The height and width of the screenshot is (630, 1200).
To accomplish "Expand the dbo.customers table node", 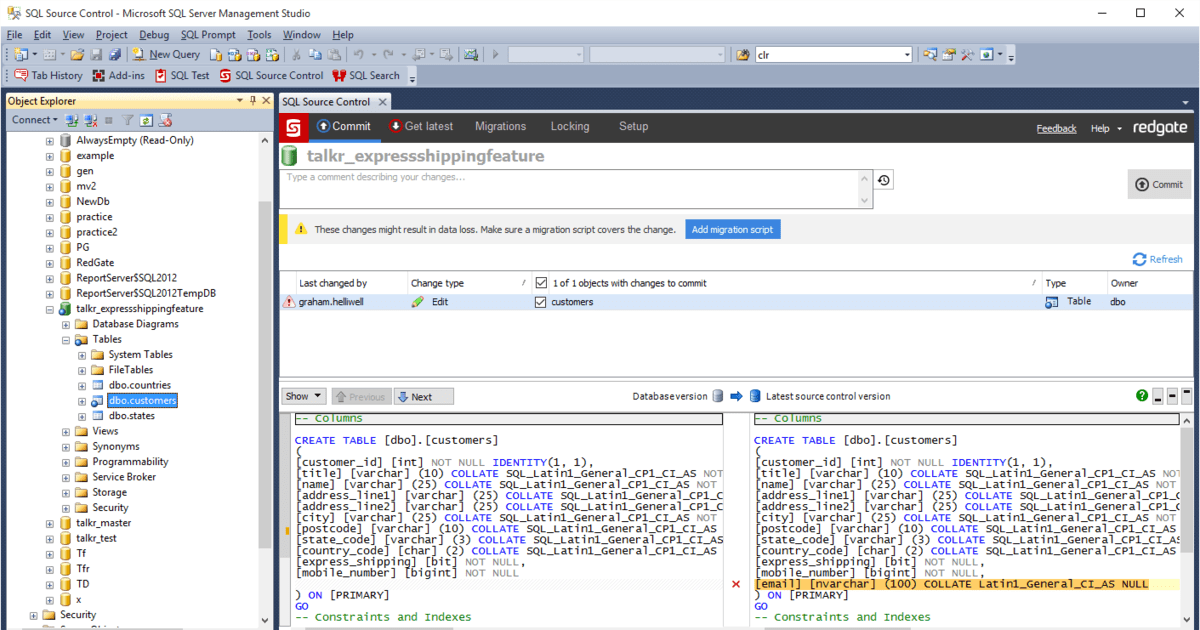I will (83, 401).
